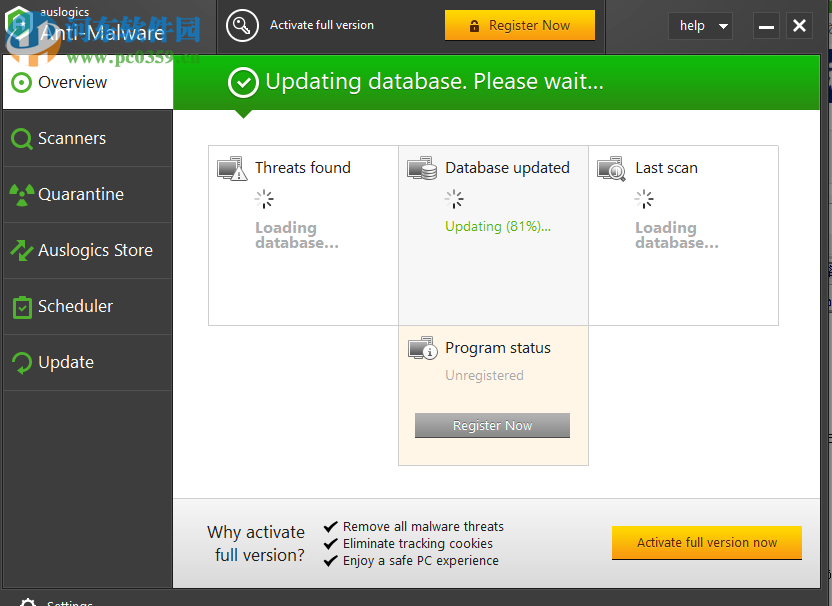Viewport: 832px width, 606px height.
Task: Select the Update sidebar icon
Action: 21,362
